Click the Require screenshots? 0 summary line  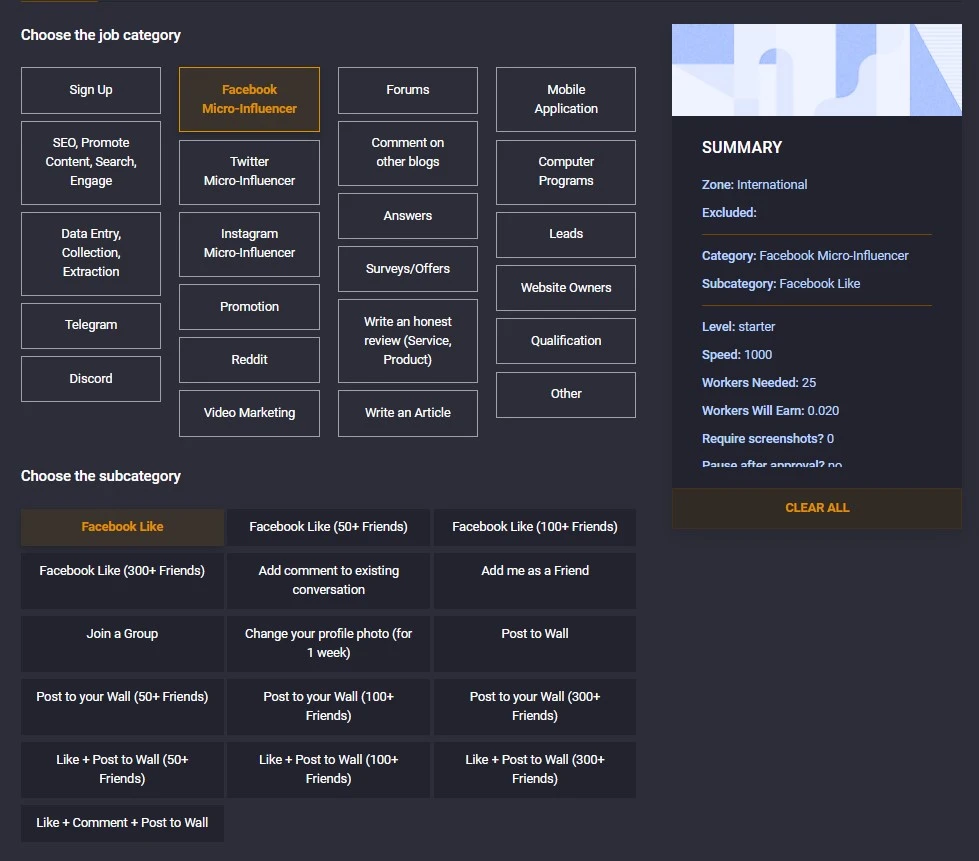tap(768, 439)
